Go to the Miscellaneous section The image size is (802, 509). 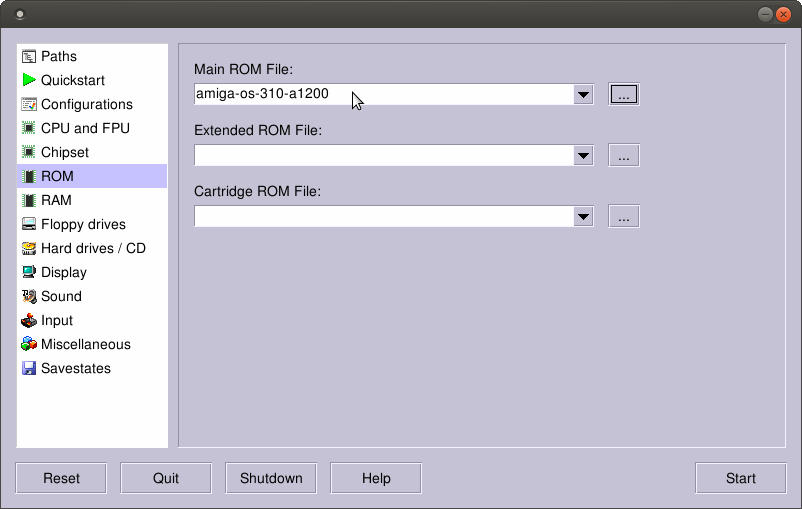[85, 344]
